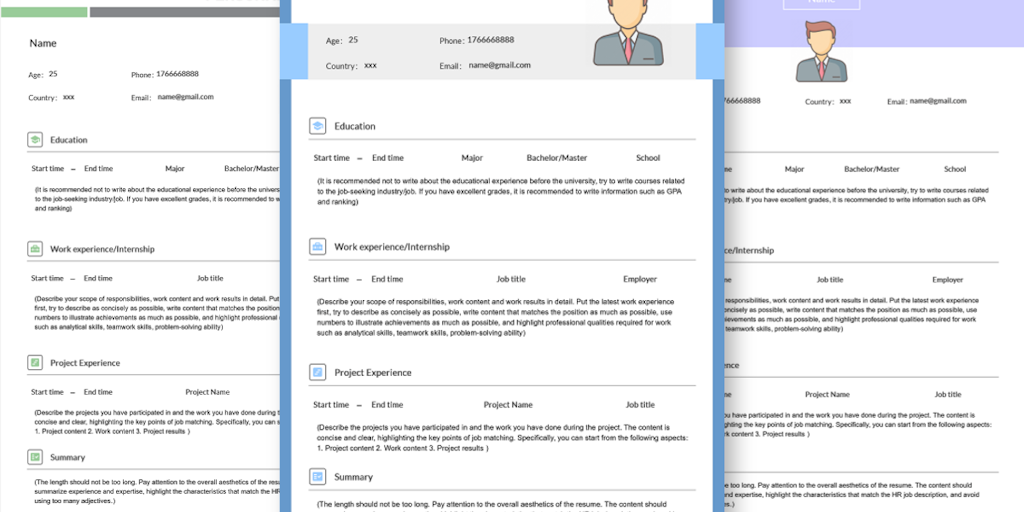Click the Project Experience icon in the blue template
Screen dimensions: 1024x512
tap(317, 372)
